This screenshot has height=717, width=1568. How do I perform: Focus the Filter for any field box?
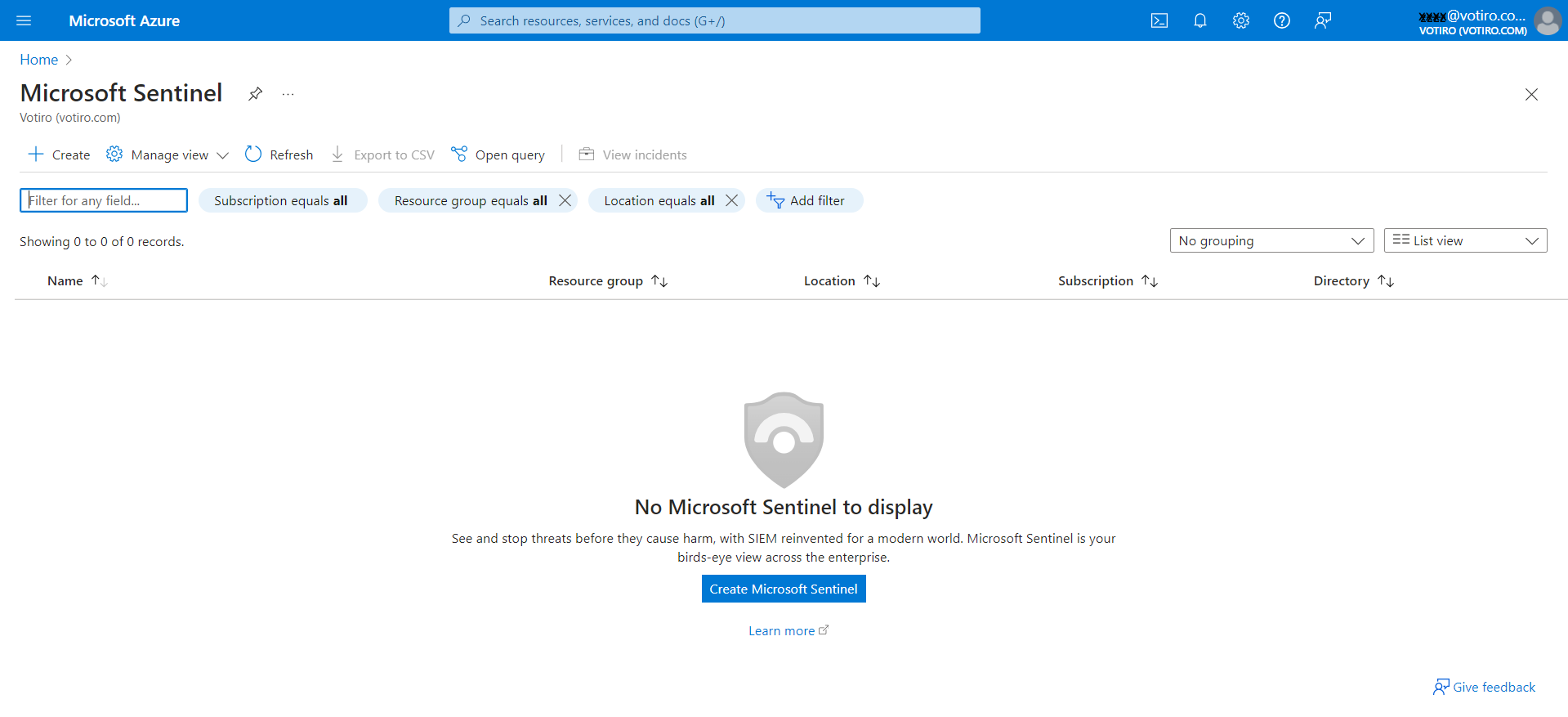pos(104,200)
